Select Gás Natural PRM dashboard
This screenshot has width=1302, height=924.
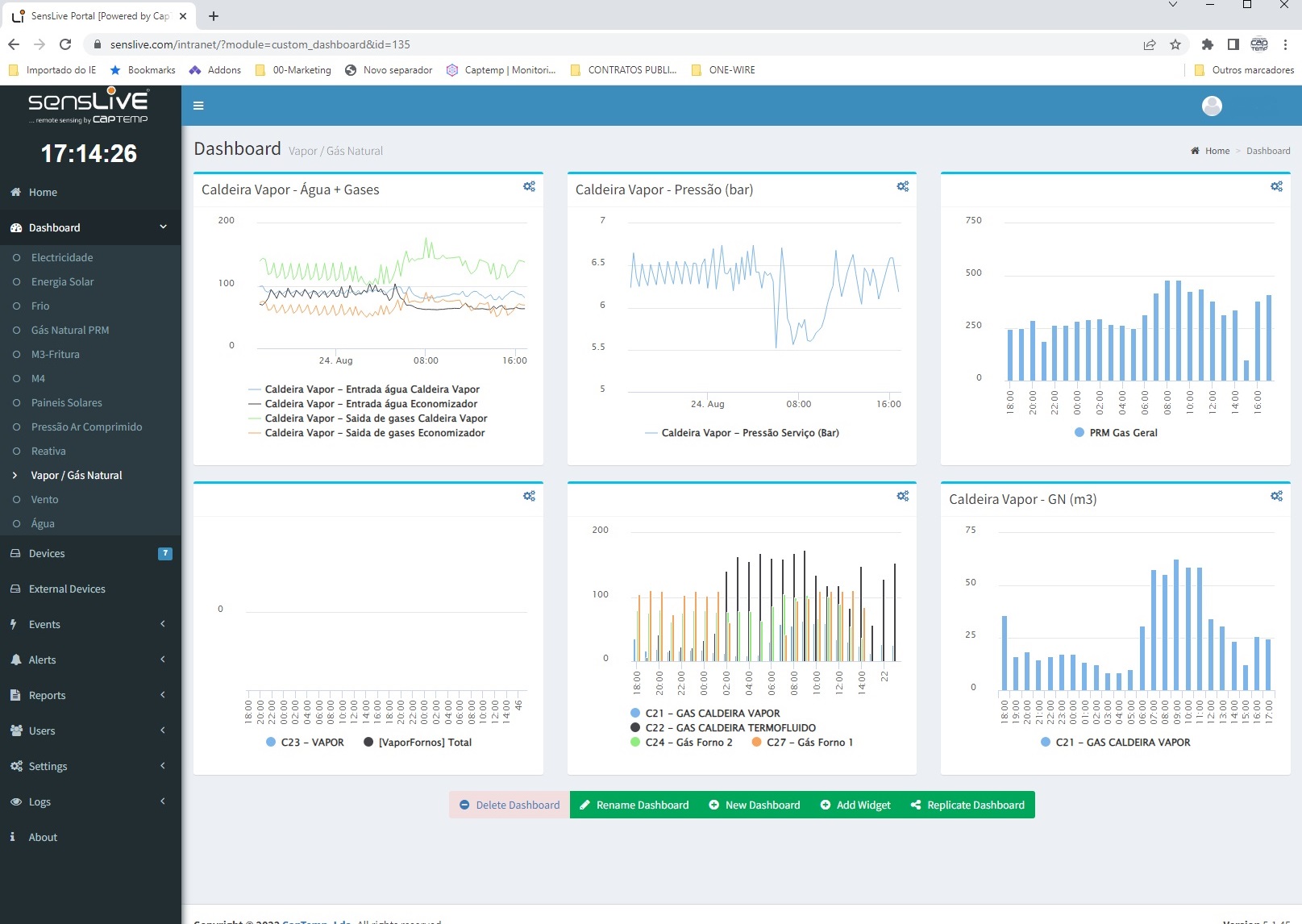tap(70, 330)
